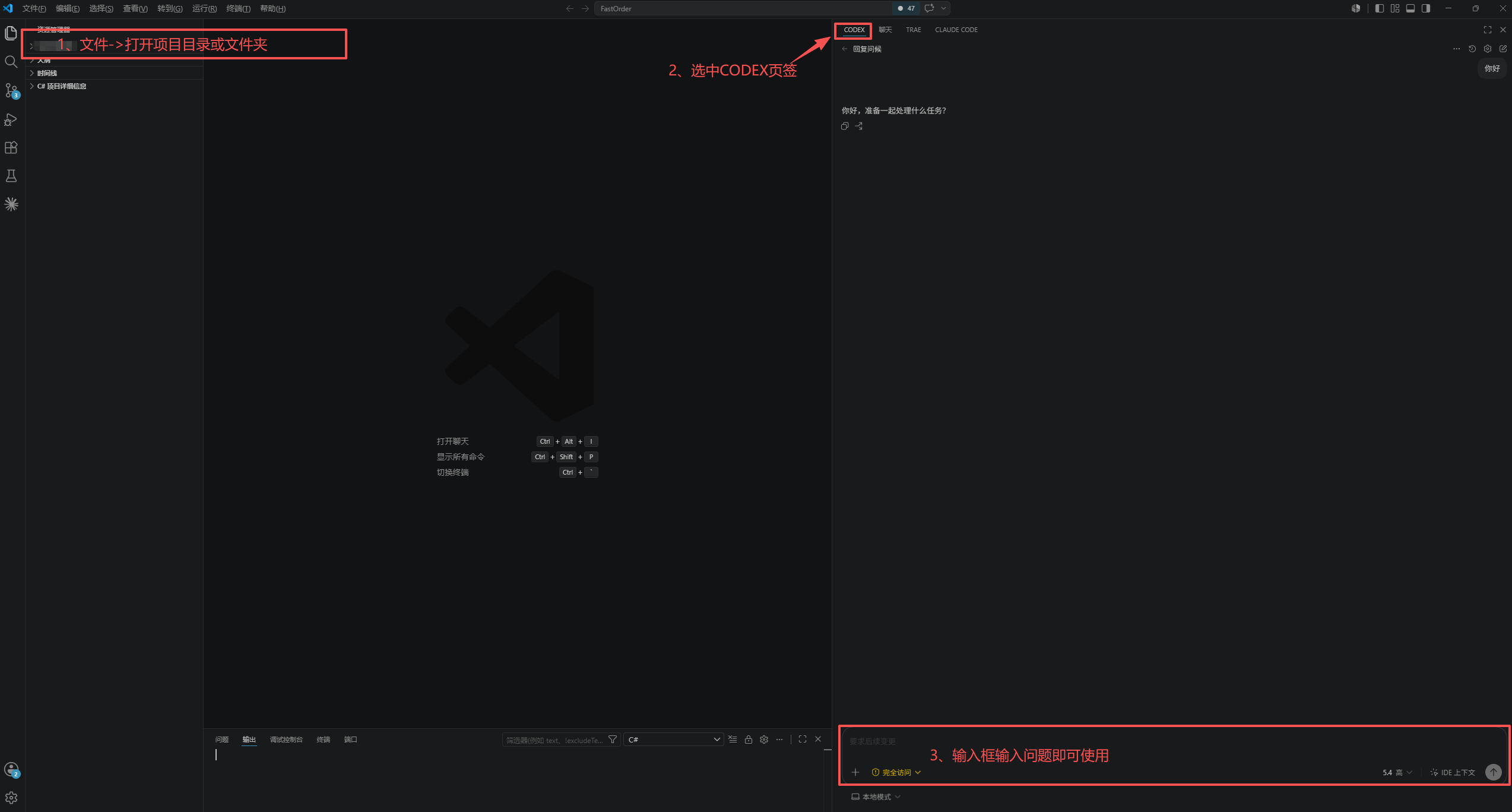Screen dimensions: 1512x812
Task: Maximize the bottom panel size
Action: (803, 740)
